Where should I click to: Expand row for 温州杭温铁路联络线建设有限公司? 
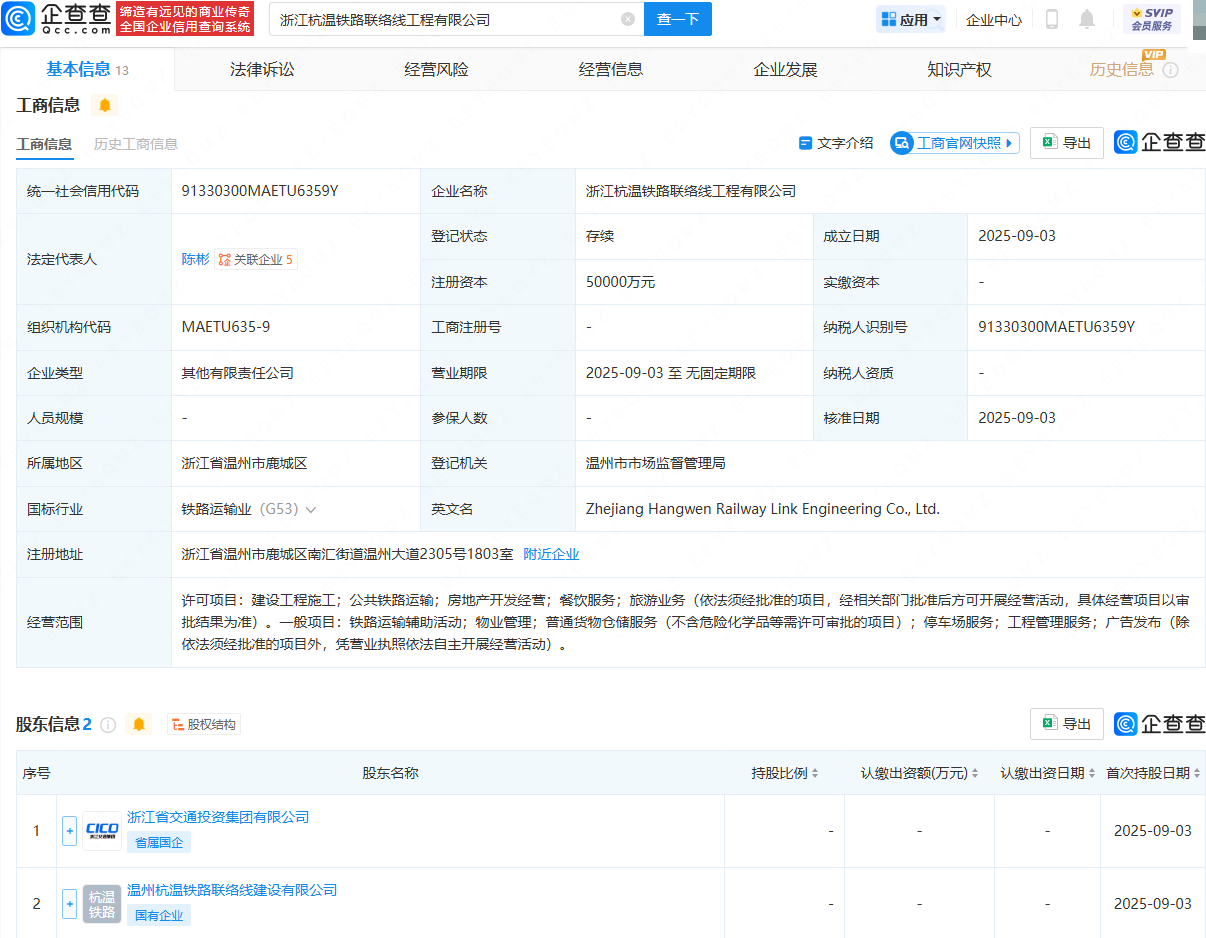[x=69, y=903]
